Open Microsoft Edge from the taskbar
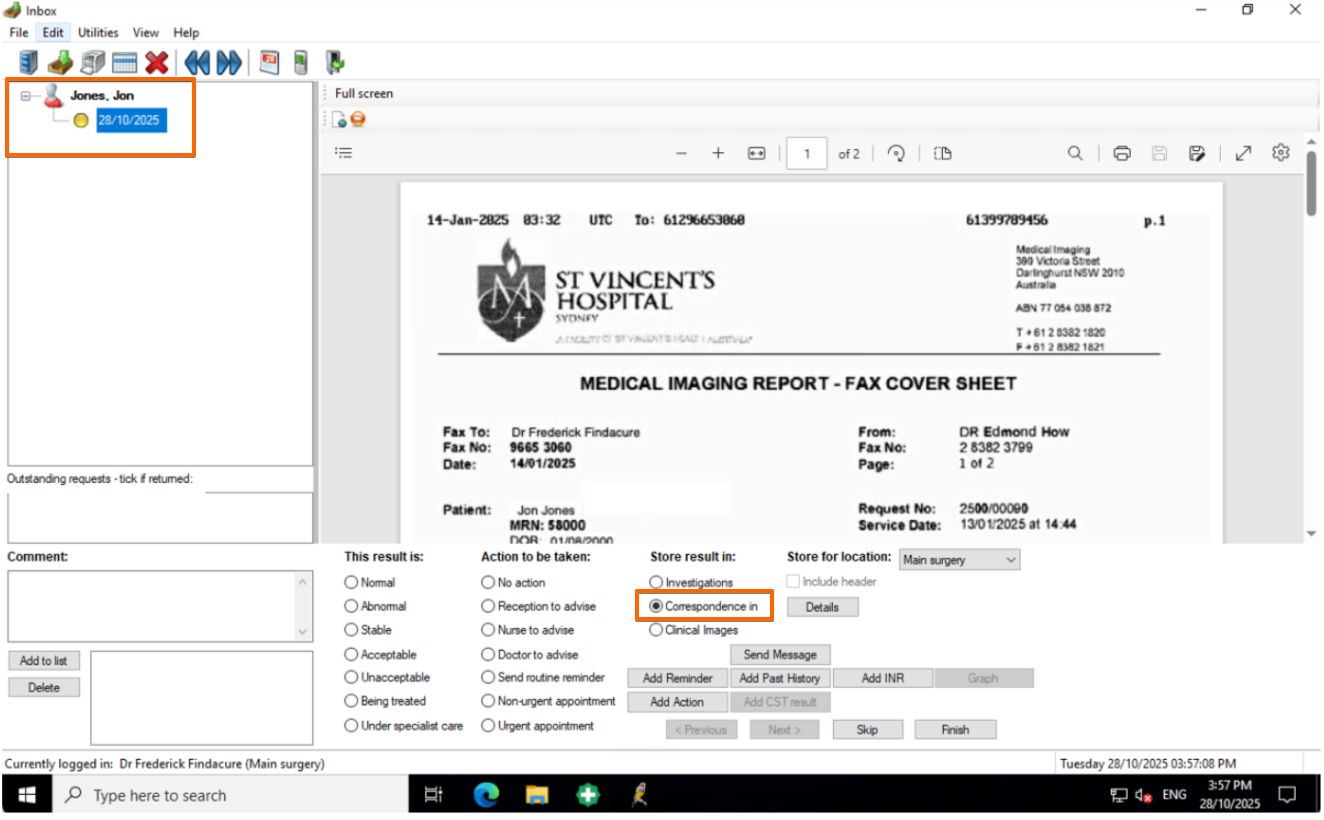Viewport: 1324px width, 820px height. [486, 795]
